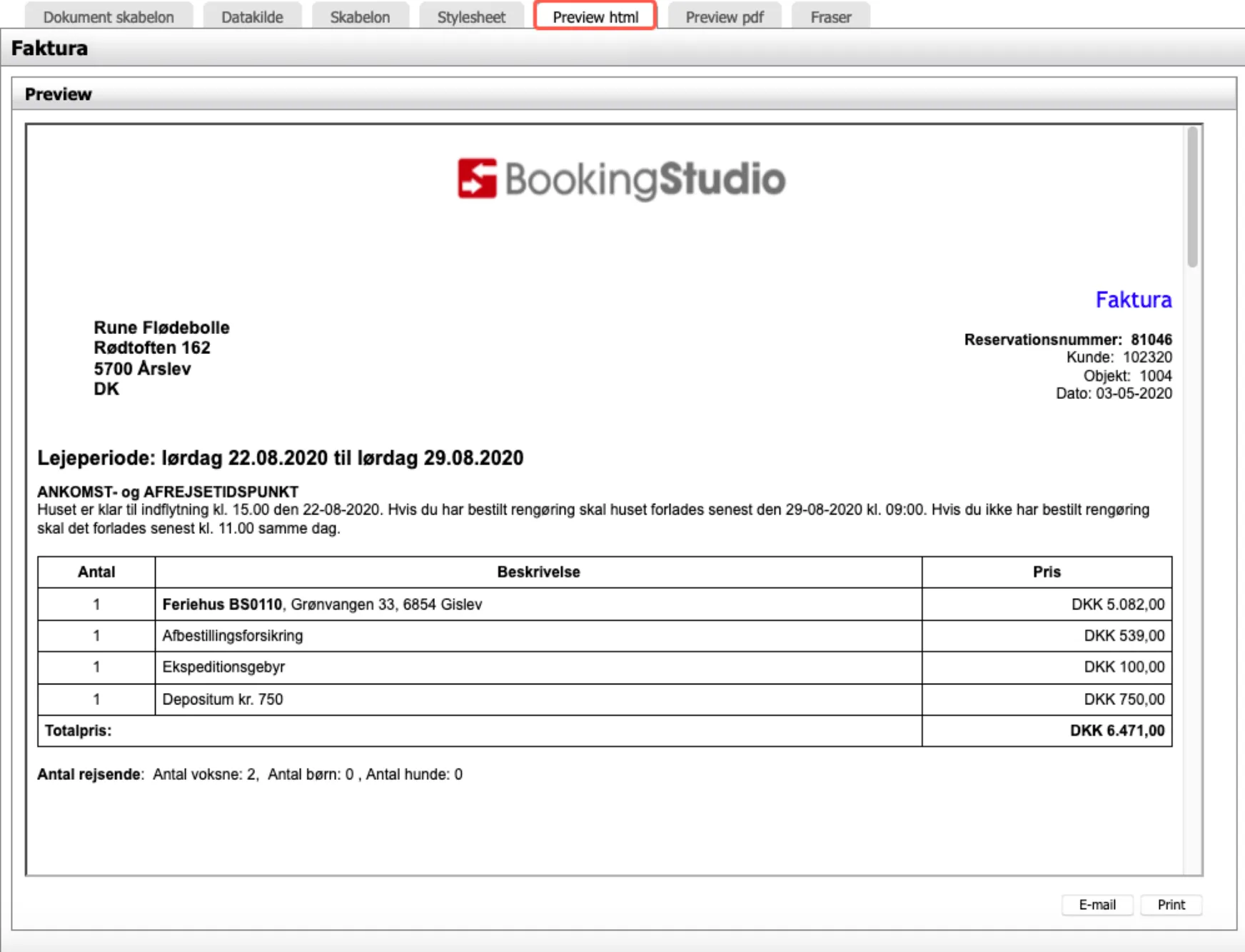
Task: Open the Fraser tab
Action: coord(830,17)
